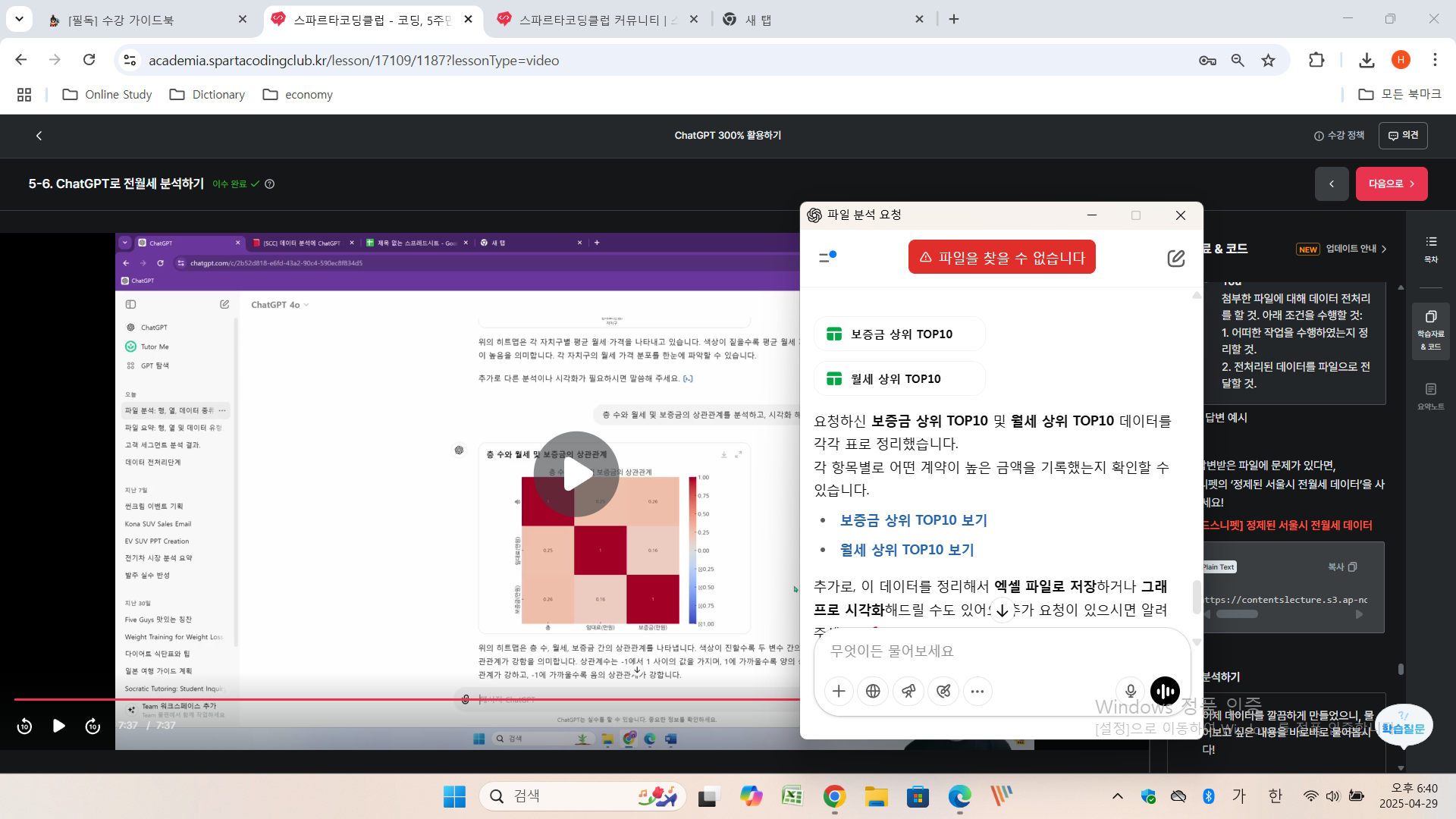The height and width of the screenshot is (819, 1456).
Task: Start voice mode with waveform button
Action: (1165, 691)
